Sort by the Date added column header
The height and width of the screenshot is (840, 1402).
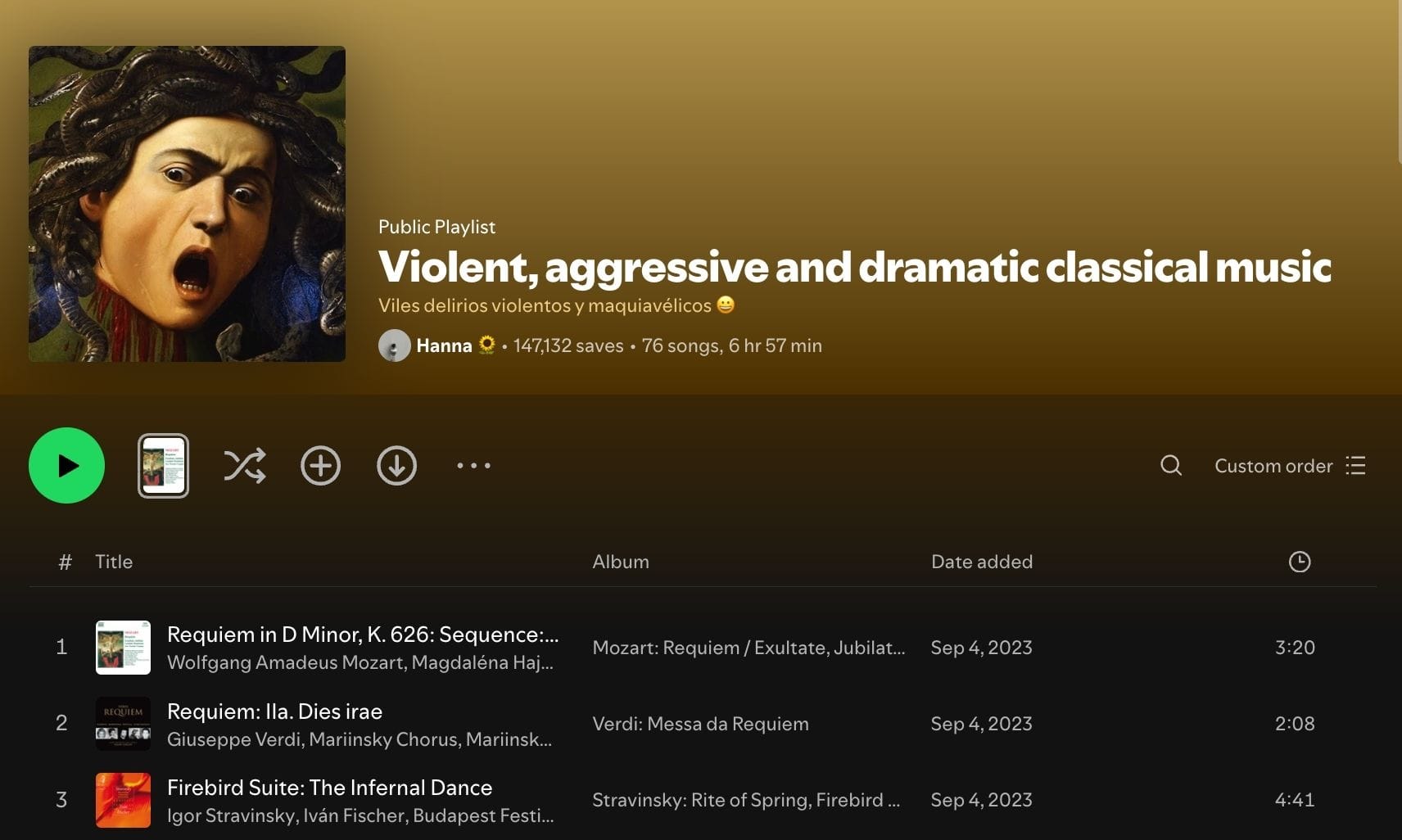tap(981, 562)
